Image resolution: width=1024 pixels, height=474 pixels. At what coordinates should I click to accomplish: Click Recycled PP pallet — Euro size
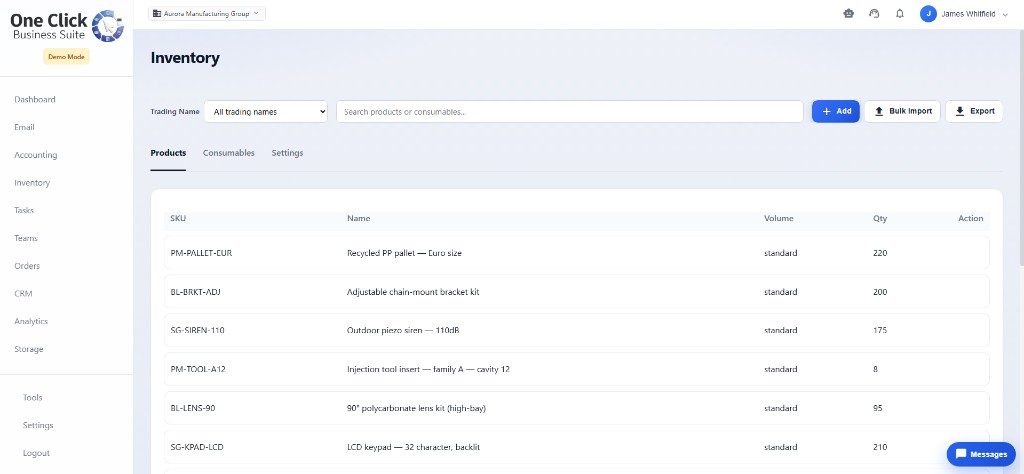[x=404, y=253]
